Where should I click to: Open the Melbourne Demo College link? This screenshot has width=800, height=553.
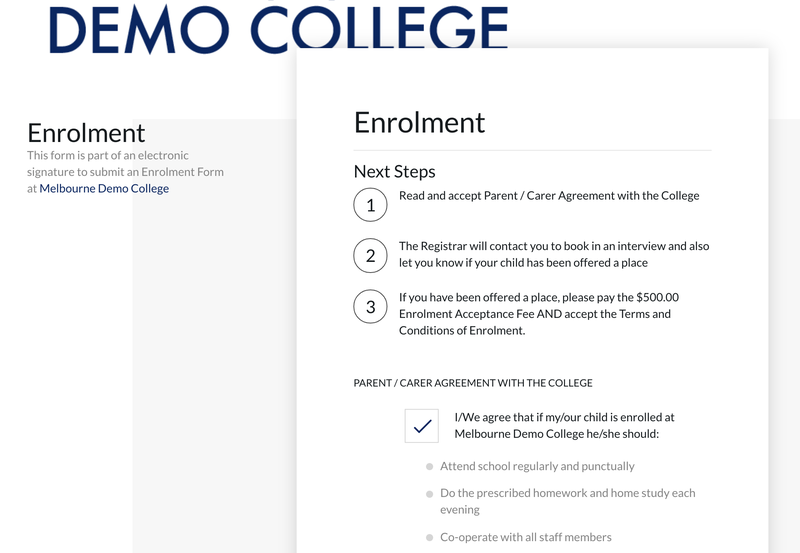click(x=104, y=188)
